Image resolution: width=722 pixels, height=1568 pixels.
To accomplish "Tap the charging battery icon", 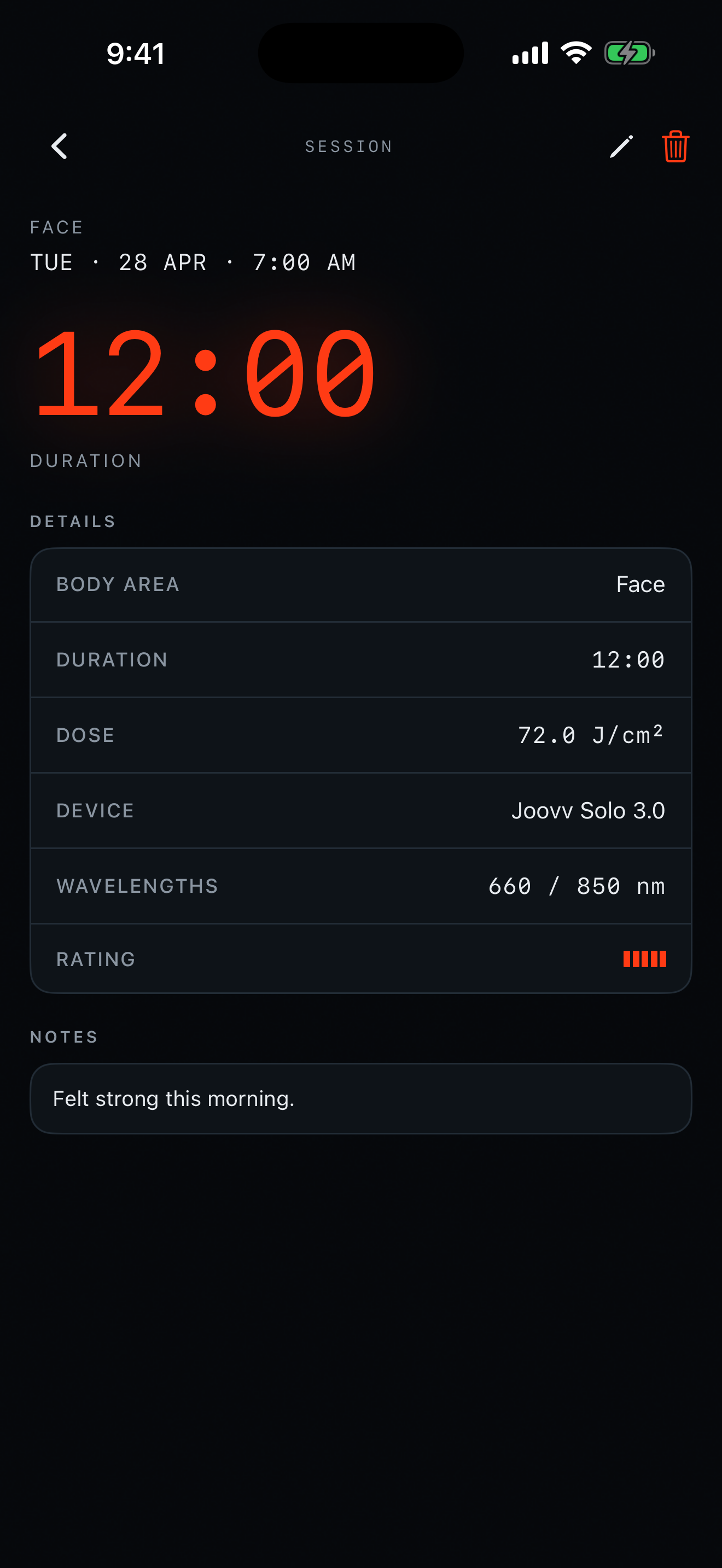I will (x=628, y=53).
